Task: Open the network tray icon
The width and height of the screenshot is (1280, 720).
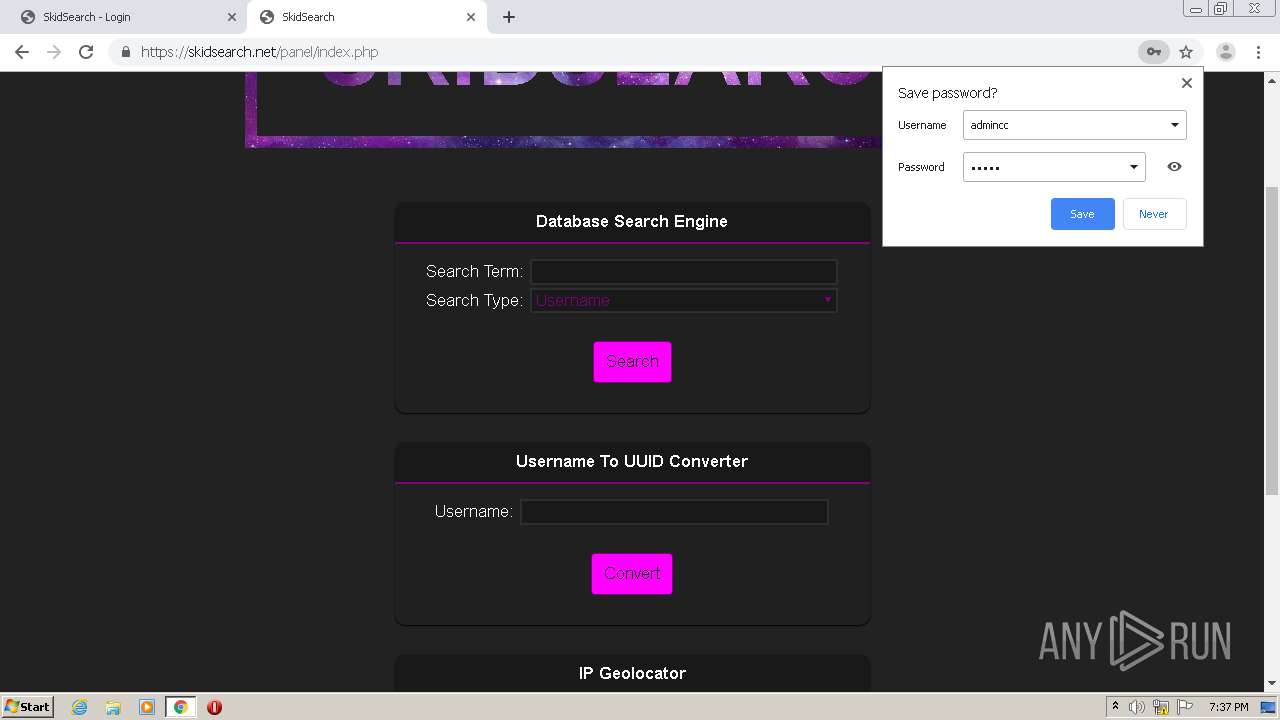Action: point(1161,707)
